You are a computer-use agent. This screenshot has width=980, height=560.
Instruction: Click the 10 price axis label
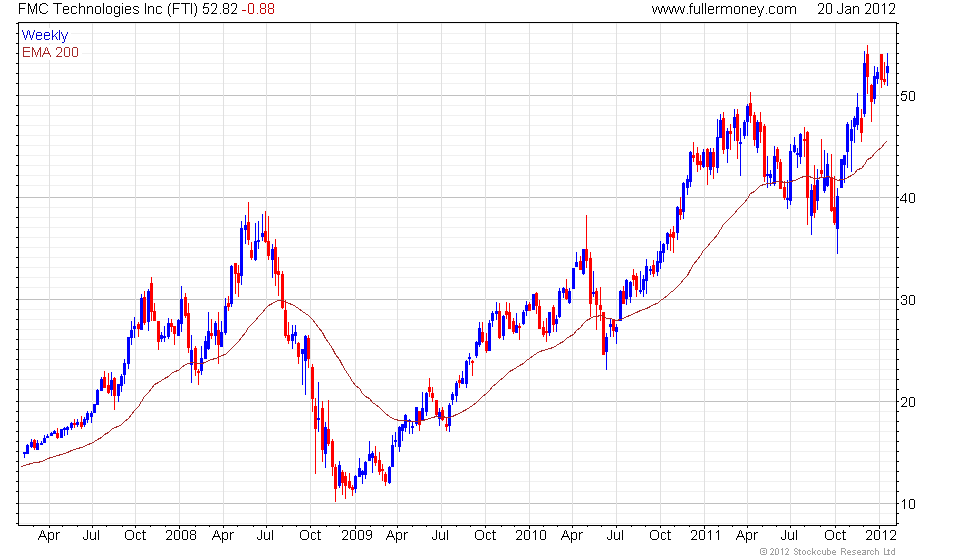point(908,504)
